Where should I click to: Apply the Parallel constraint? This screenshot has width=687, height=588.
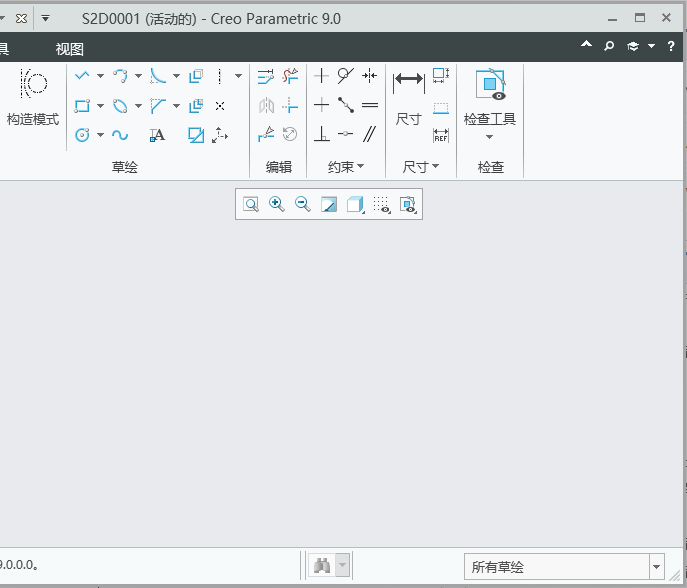pos(370,134)
